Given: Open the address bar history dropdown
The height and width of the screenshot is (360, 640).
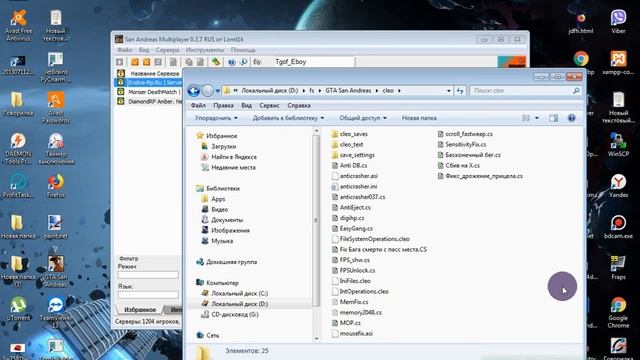Looking at the screenshot, I should point(449,91).
